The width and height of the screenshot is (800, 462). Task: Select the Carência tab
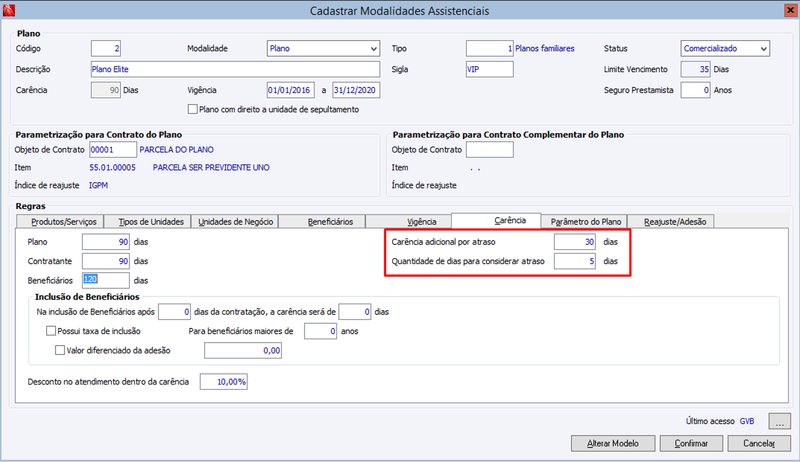coord(497,220)
